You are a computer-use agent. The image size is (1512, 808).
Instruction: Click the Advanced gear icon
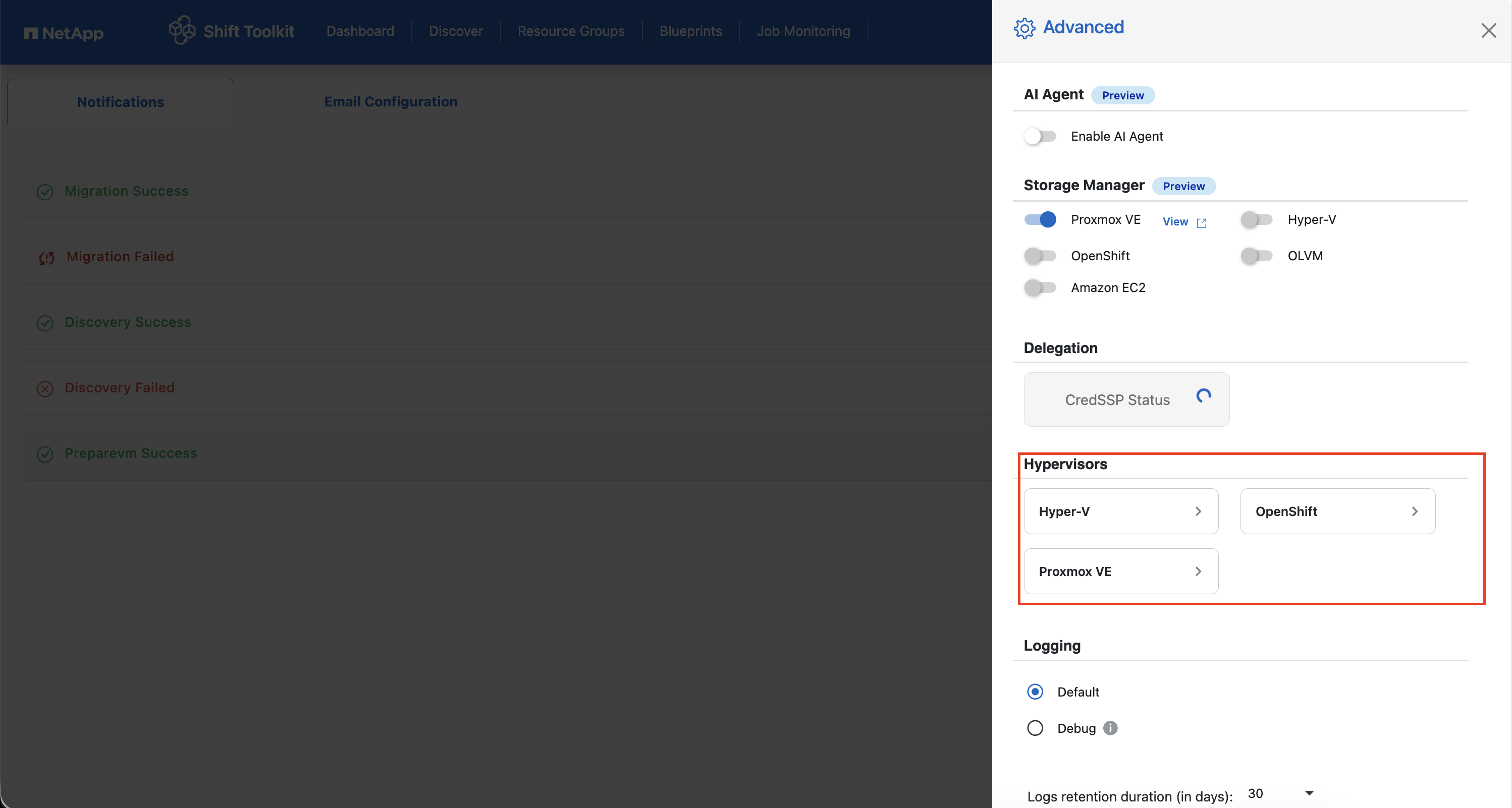(x=1024, y=28)
